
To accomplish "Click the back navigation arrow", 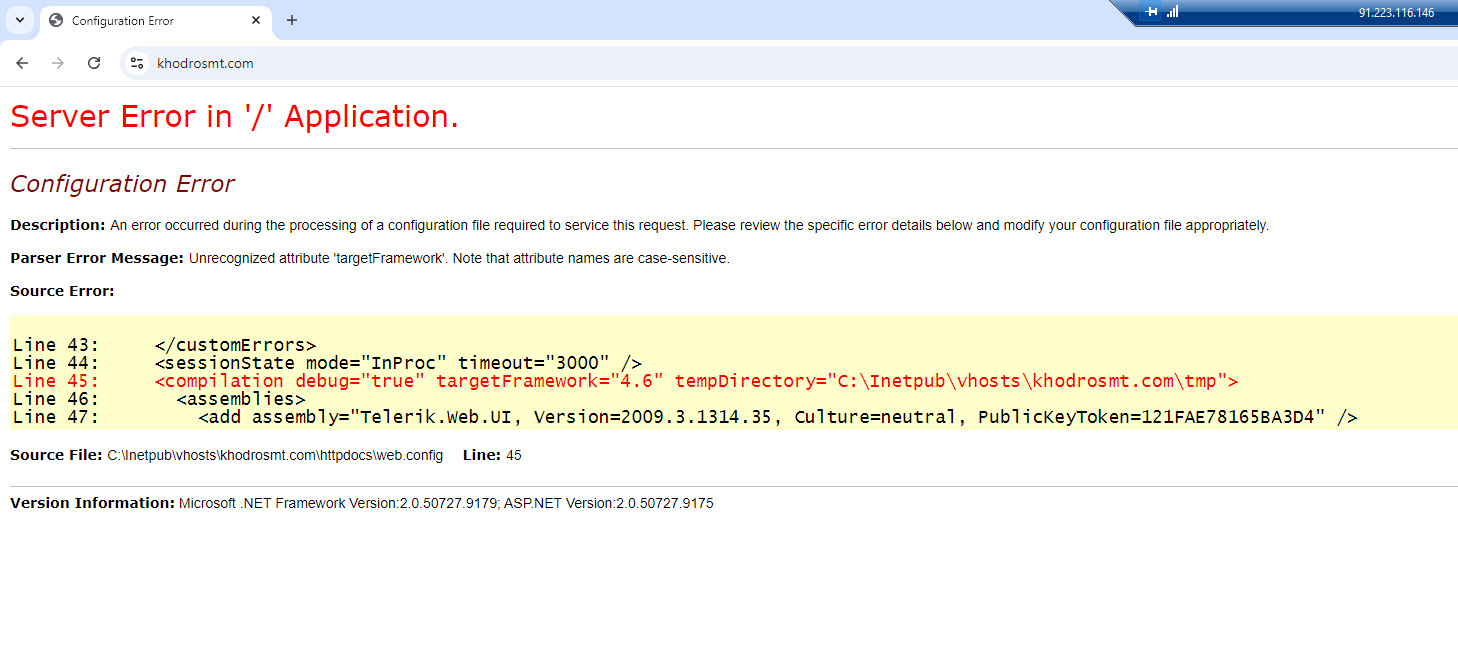I will pyautogui.click(x=22, y=63).
